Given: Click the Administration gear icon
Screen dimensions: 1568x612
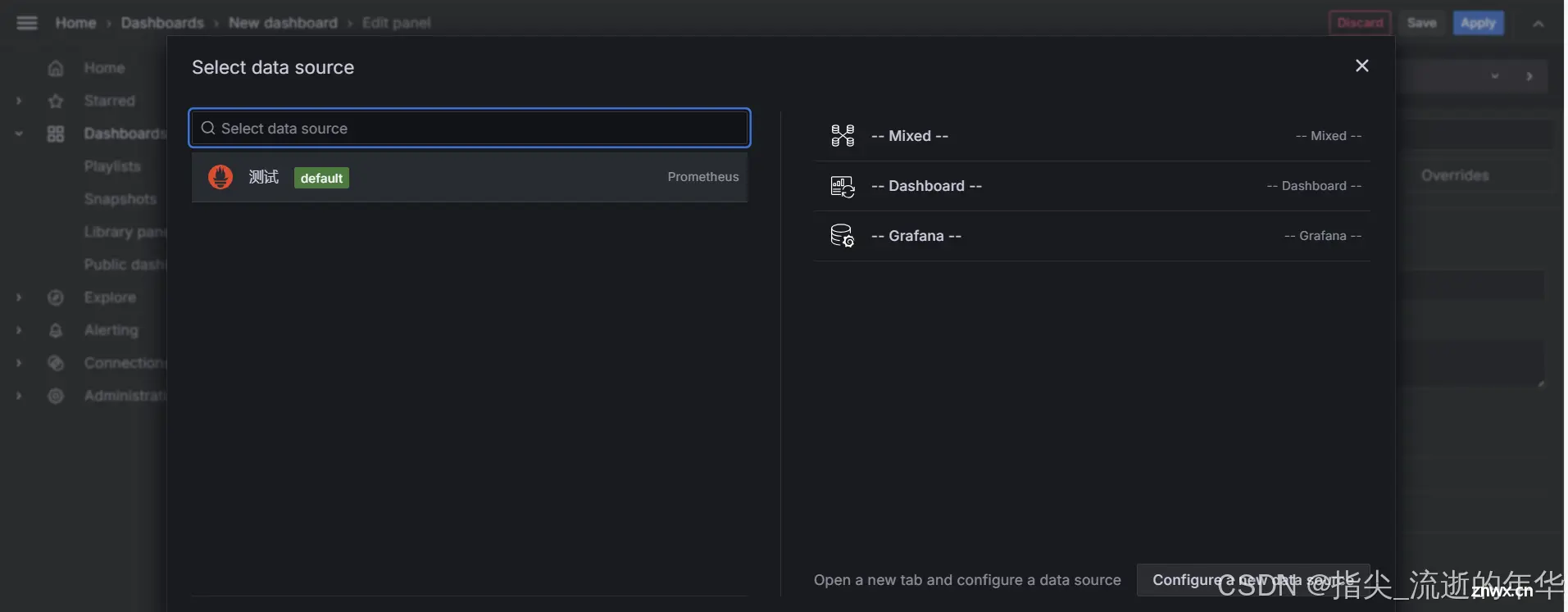Looking at the screenshot, I should (x=56, y=396).
